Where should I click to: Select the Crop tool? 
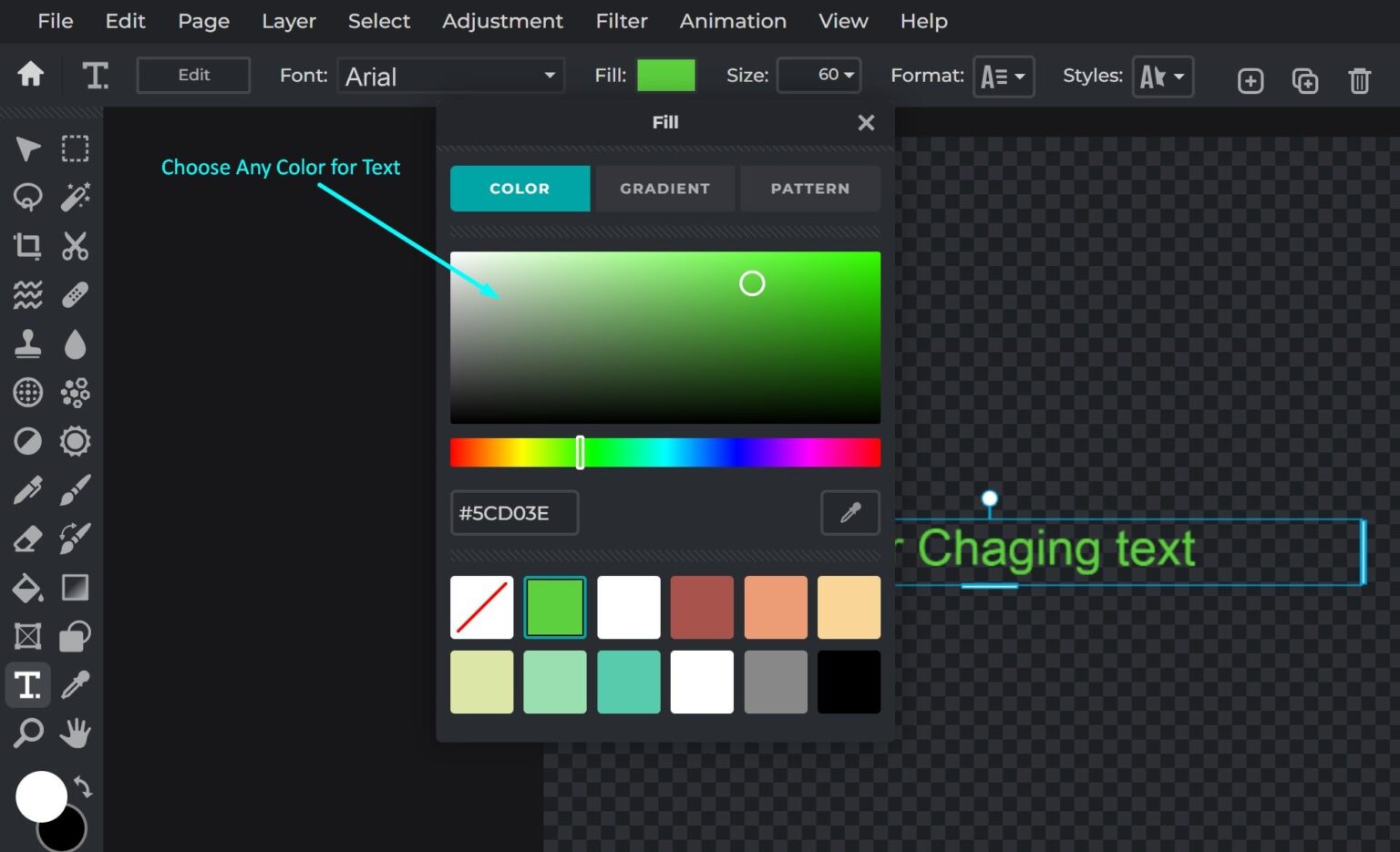[x=27, y=246]
